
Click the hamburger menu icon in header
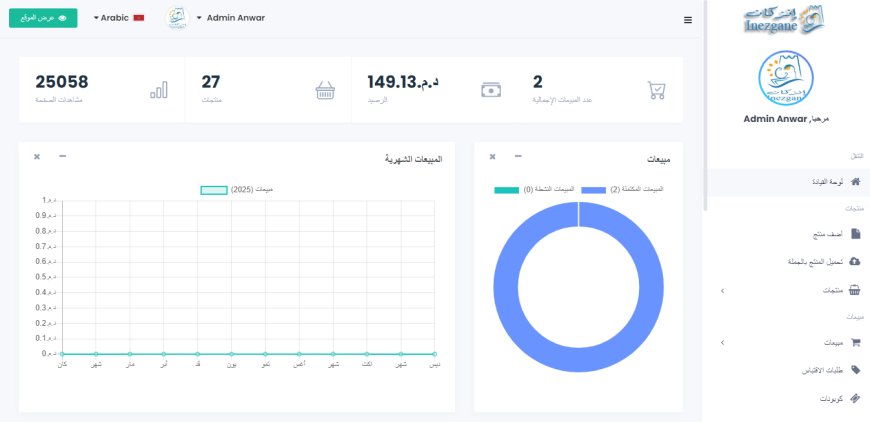coord(687,19)
